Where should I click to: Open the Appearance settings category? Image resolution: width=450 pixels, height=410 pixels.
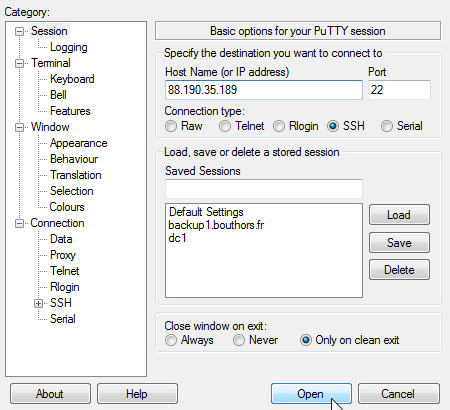pyautogui.click(x=79, y=143)
